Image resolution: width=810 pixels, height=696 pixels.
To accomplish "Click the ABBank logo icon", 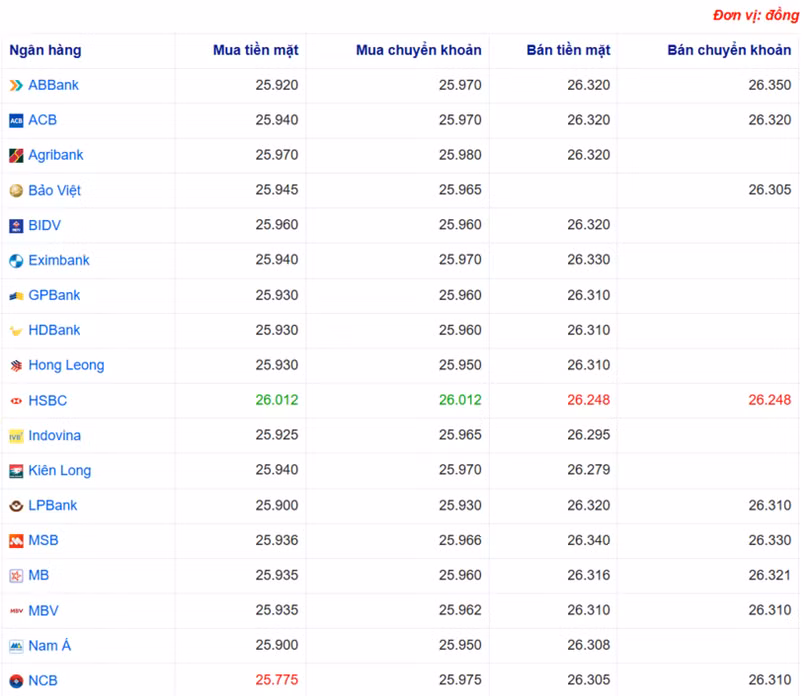I will point(16,85).
